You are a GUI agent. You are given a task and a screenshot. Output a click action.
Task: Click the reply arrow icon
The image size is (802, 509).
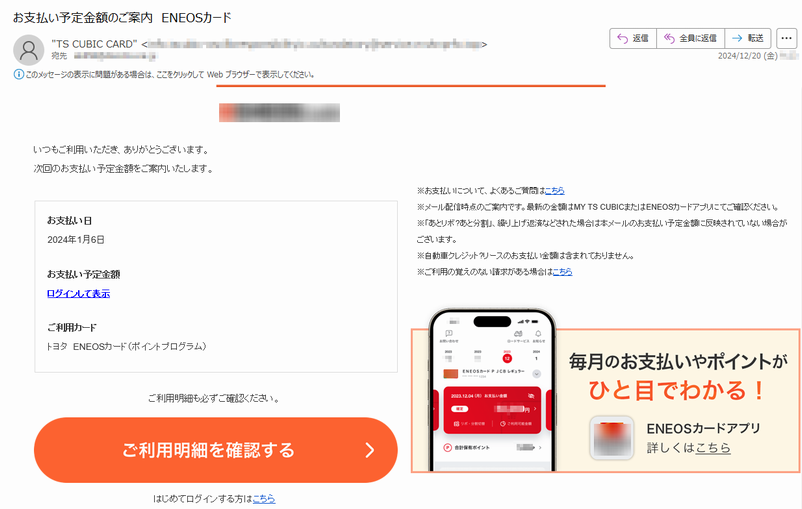622,38
